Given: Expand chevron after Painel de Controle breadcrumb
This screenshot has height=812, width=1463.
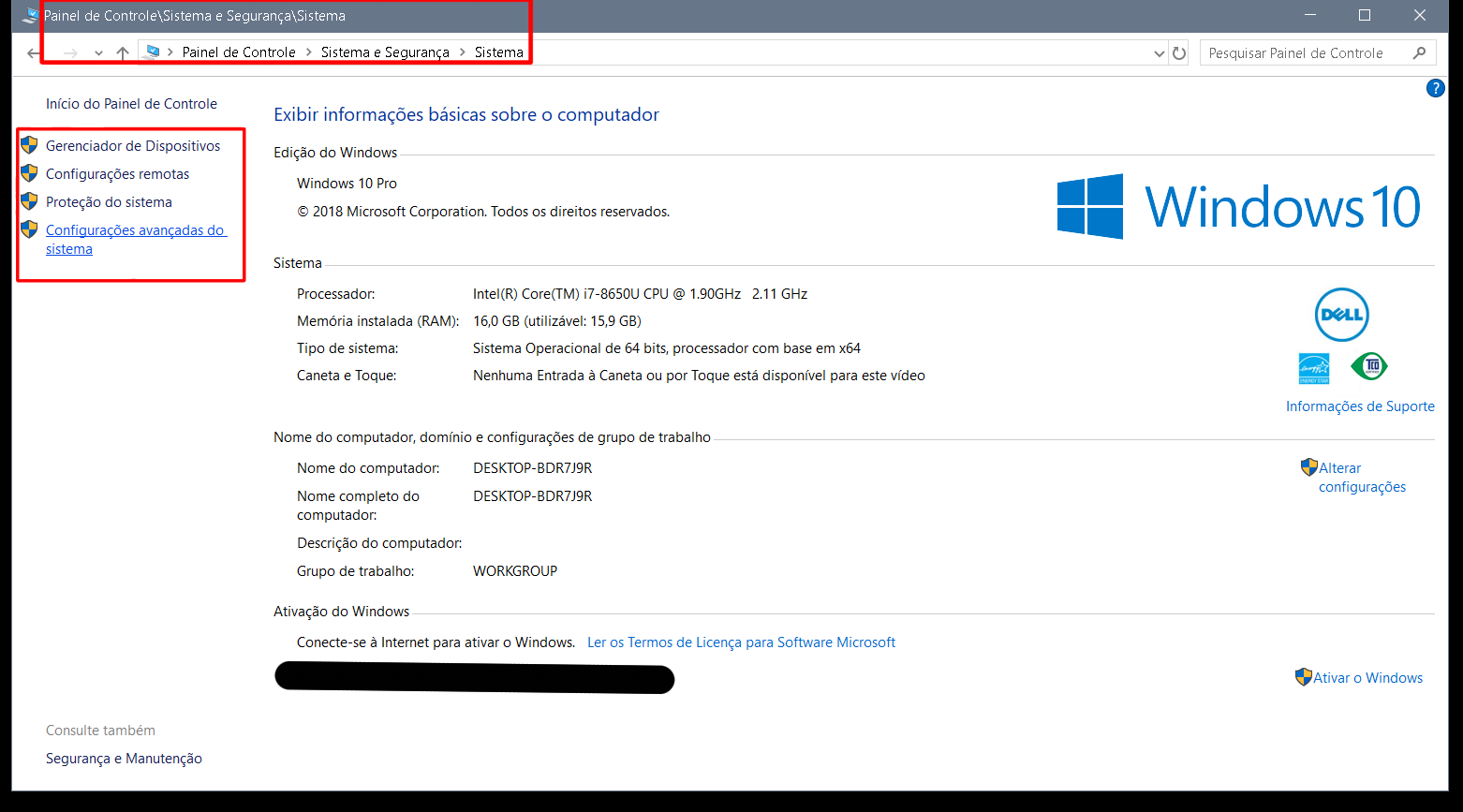Looking at the screenshot, I should 309,52.
